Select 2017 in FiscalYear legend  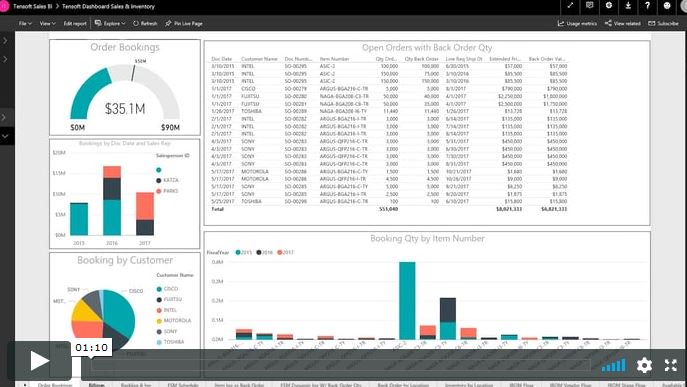pyautogui.click(x=286, y=252)
